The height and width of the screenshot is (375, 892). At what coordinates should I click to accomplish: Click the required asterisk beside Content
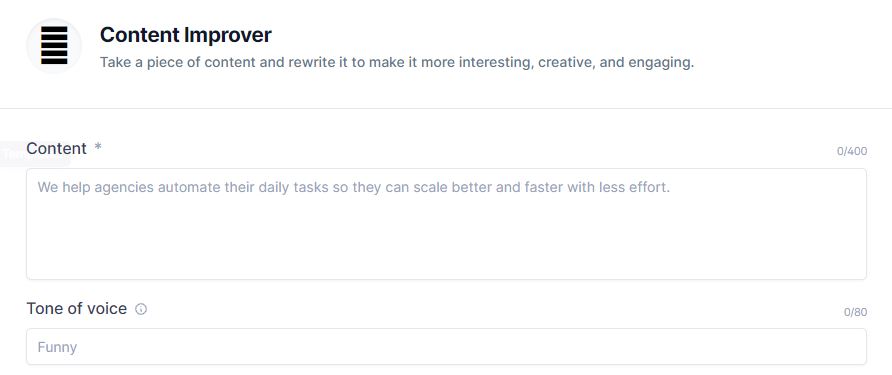[98, 147]
